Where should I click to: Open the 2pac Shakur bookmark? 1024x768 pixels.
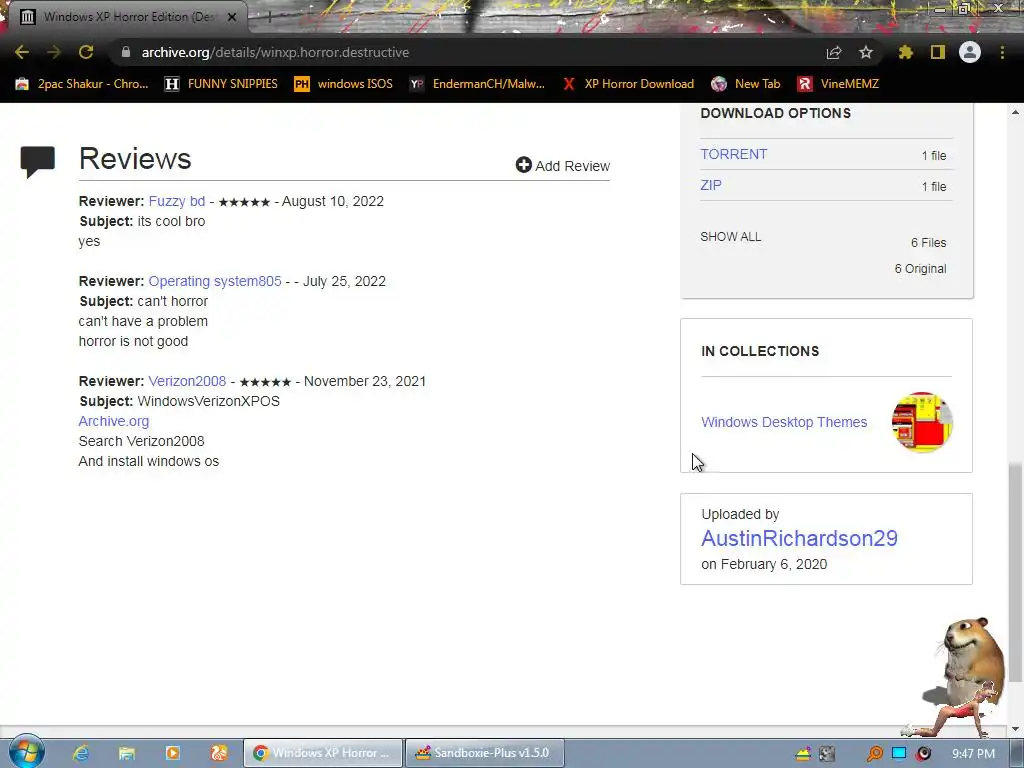click(x=82, y=84)
